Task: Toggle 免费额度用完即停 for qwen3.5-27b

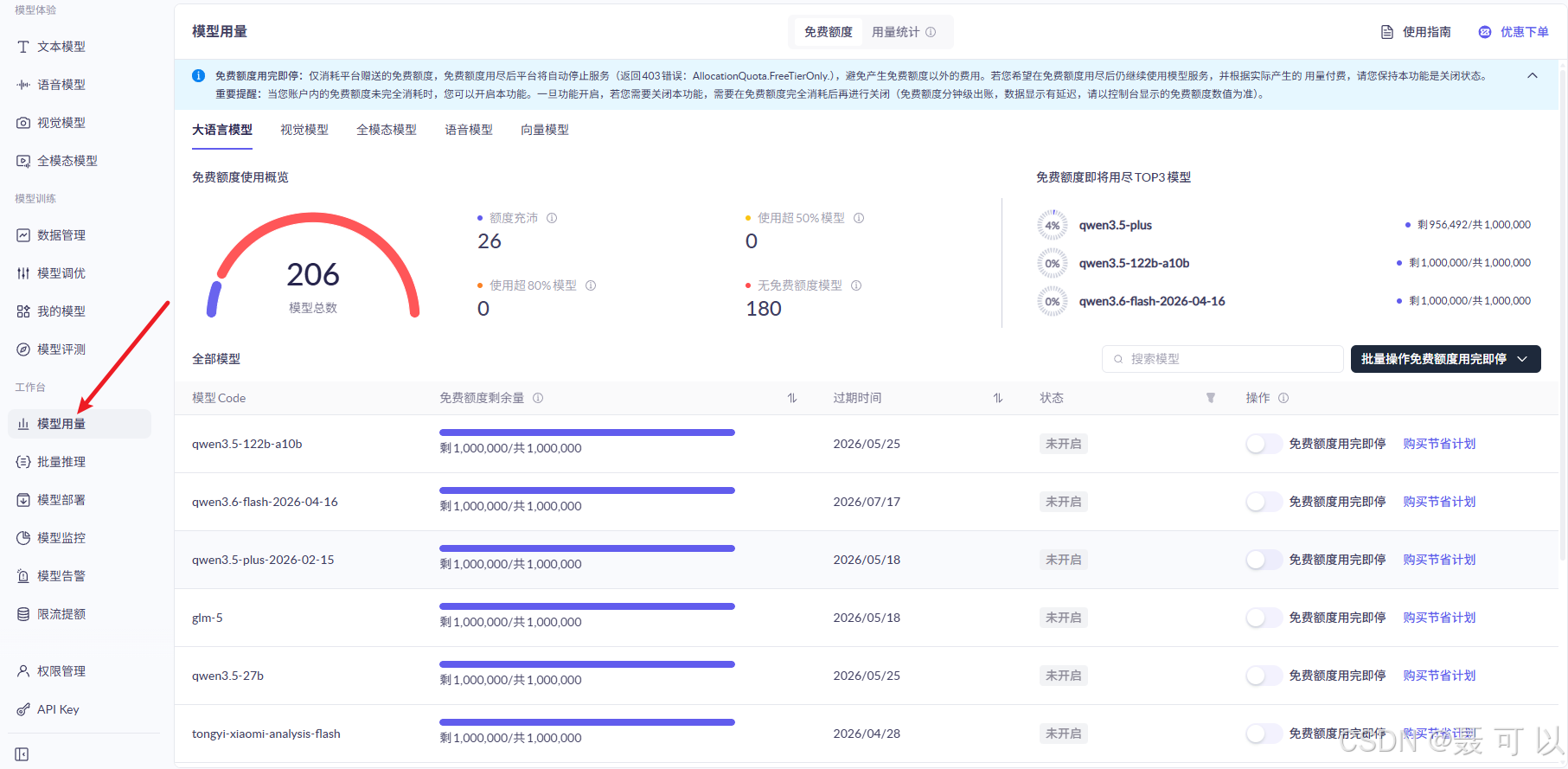Action: 1264,676
